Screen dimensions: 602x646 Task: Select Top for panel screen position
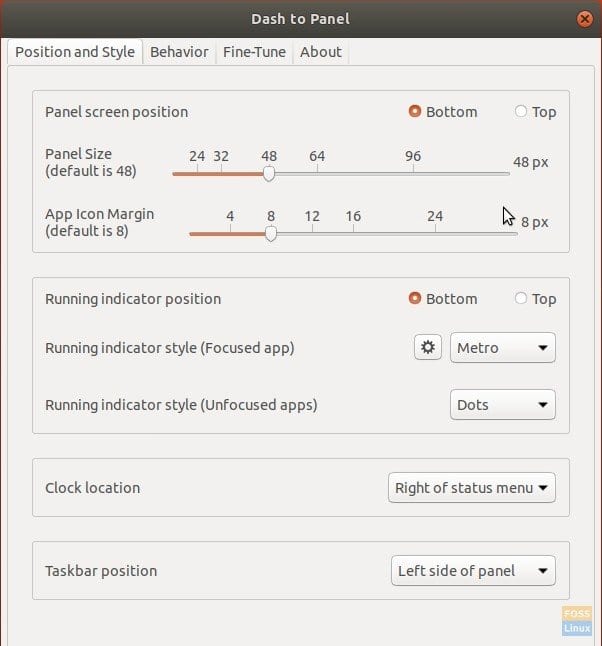click(x=521, y=111)
